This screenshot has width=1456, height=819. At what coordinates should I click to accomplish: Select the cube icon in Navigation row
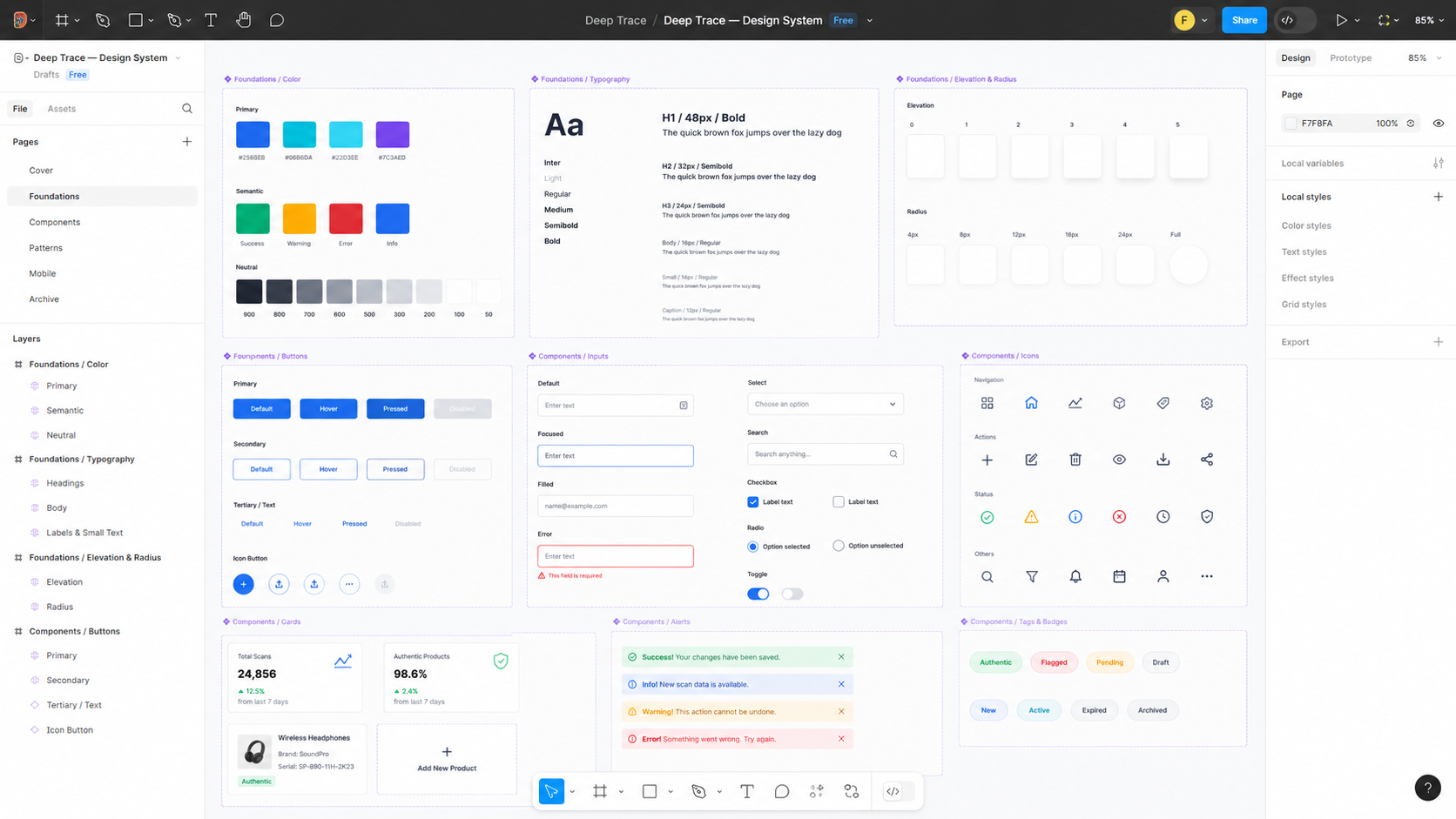pyautogui.click(x=1119, y=403)
